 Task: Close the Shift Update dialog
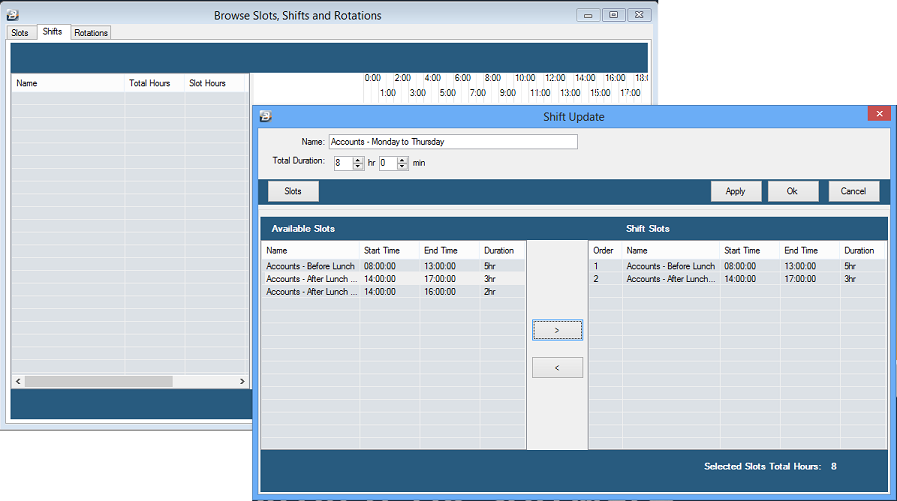click(879, 114)
